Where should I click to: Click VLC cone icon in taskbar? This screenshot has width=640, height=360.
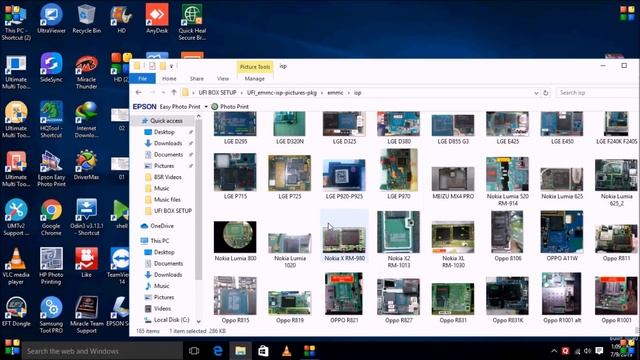coord(287,351)
